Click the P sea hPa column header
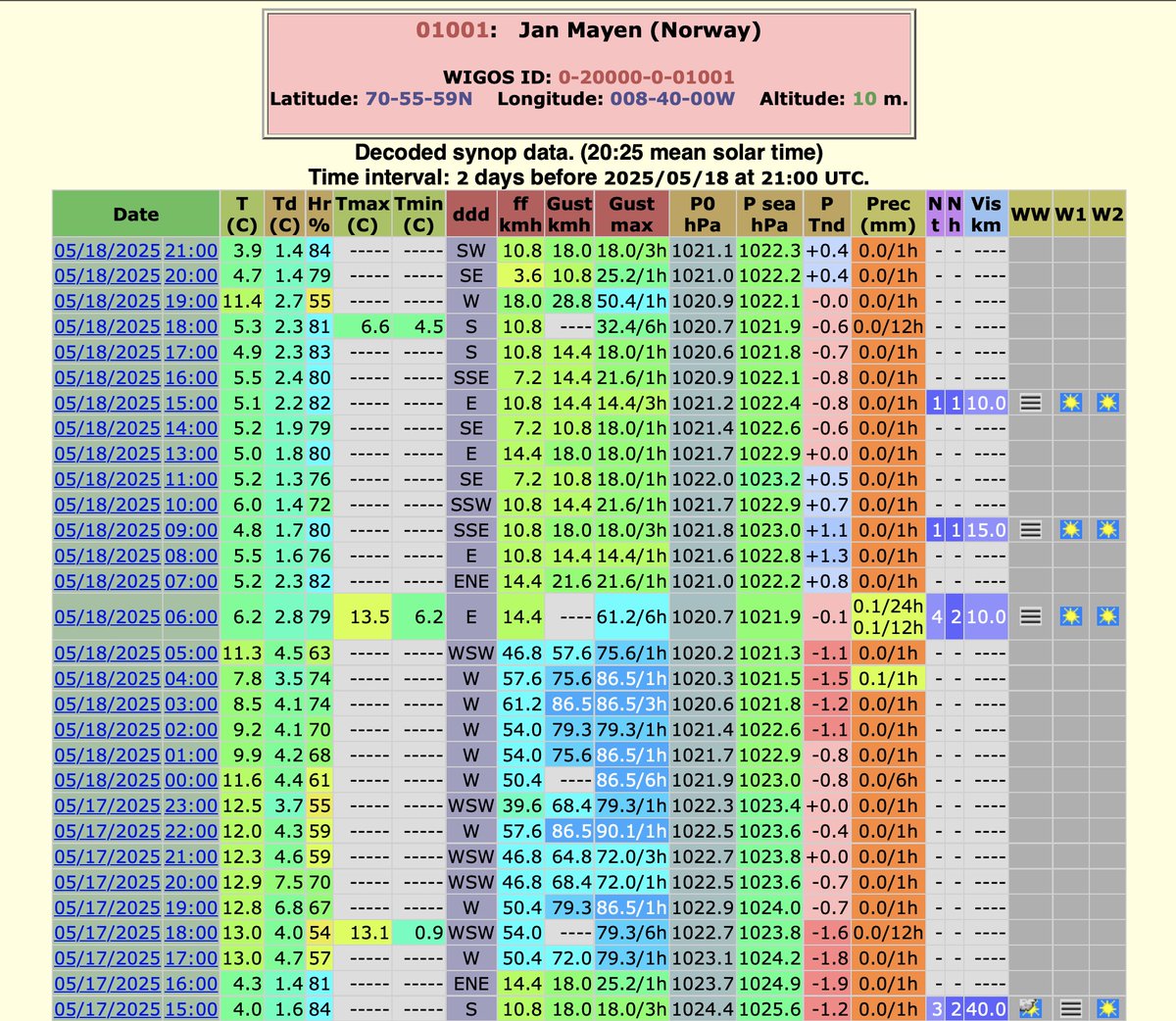This screenshot has height=1021, width=1176. 769,215
